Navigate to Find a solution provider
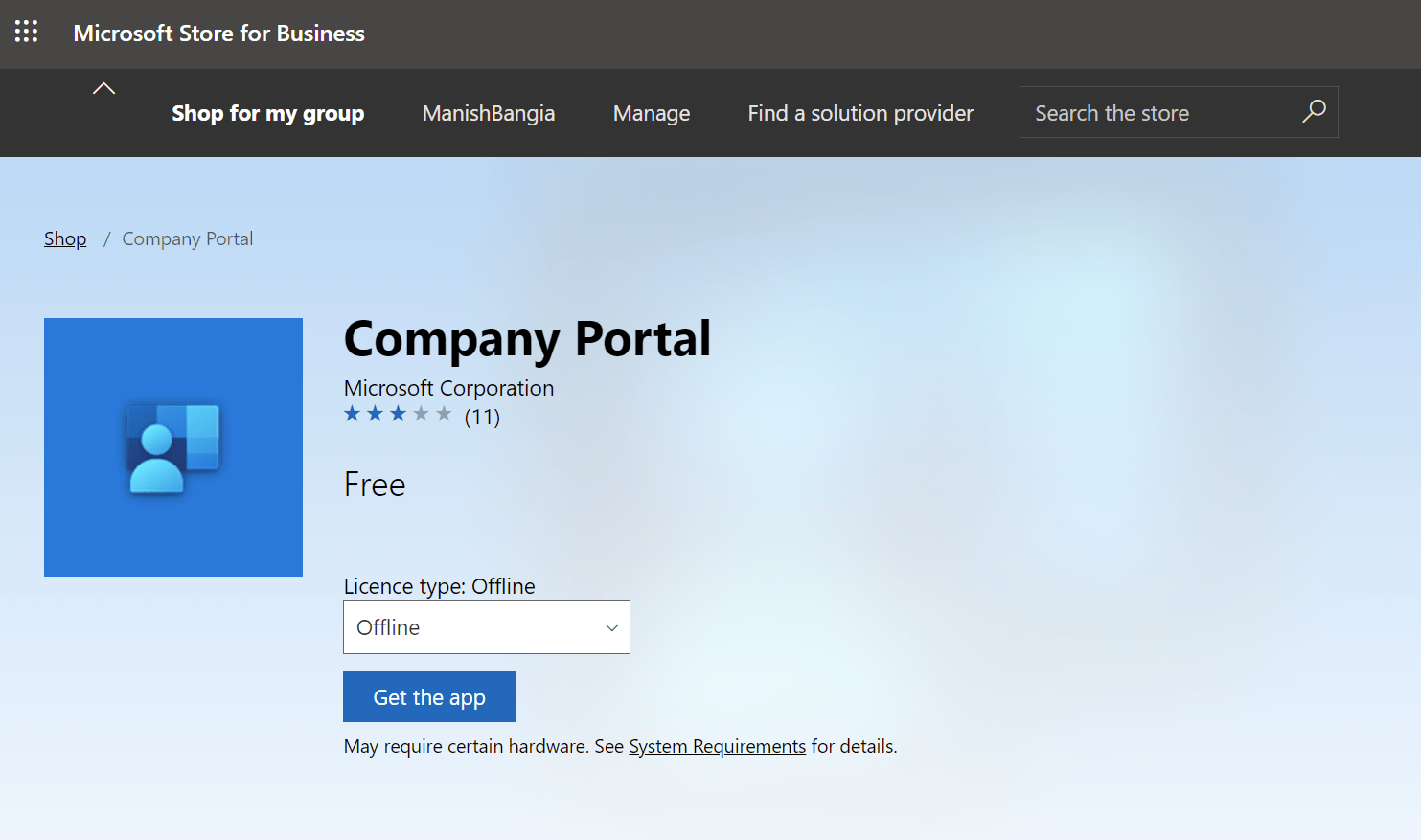Viewport: 1421px width, 840px height. 859,112
